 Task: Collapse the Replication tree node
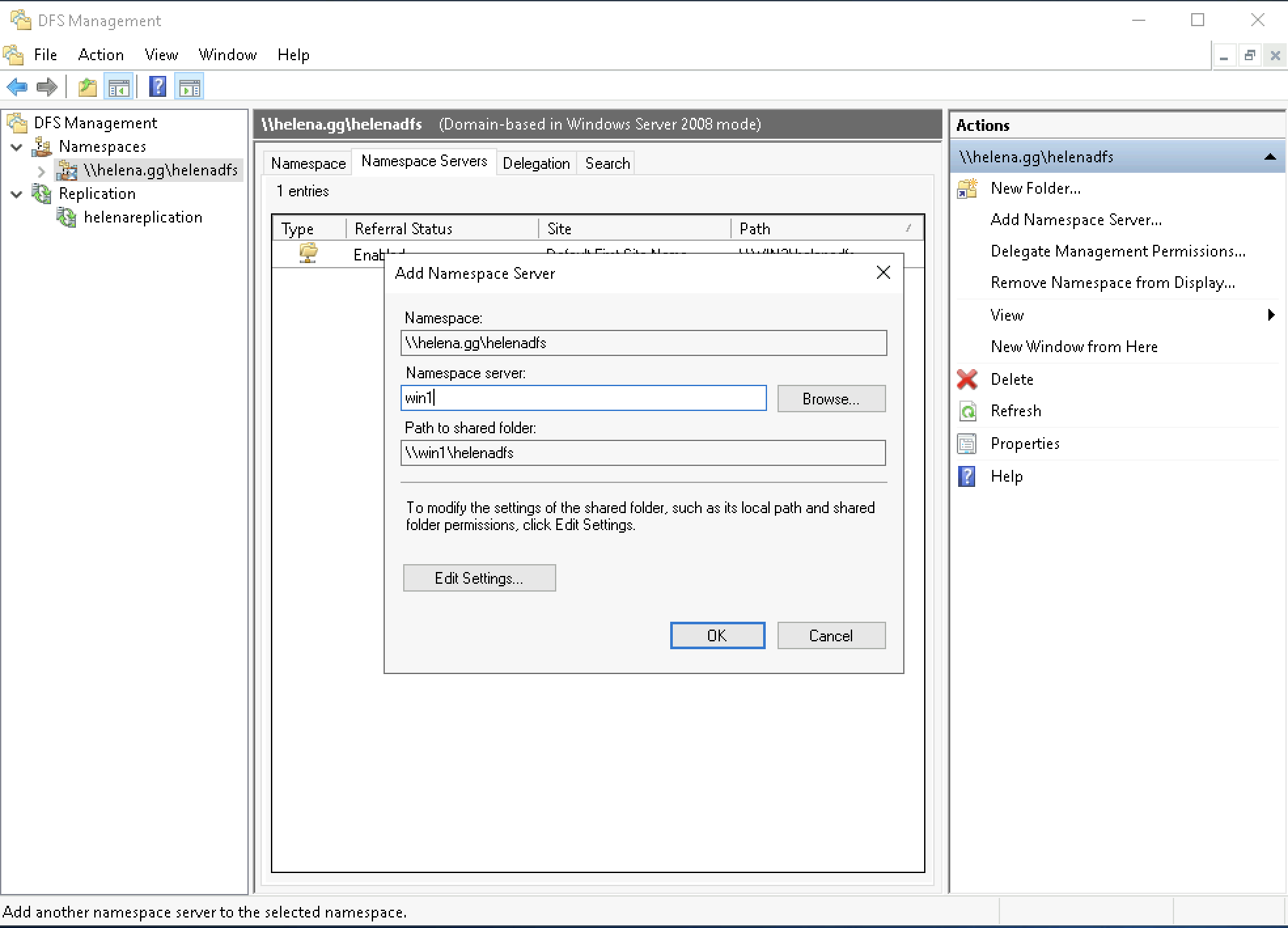(17, 194)
